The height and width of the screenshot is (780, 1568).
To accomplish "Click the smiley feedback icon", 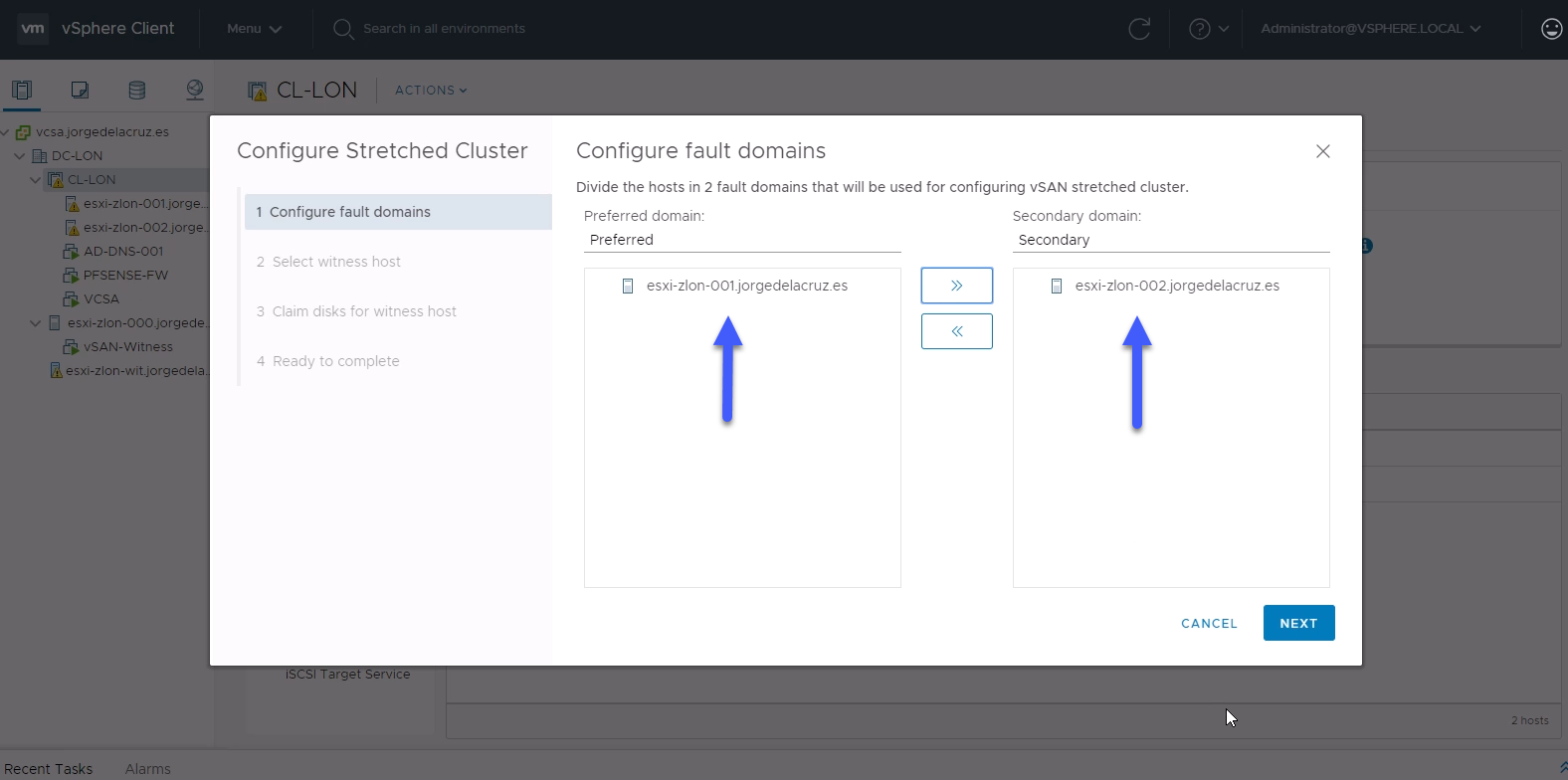I will [1552, 29].
